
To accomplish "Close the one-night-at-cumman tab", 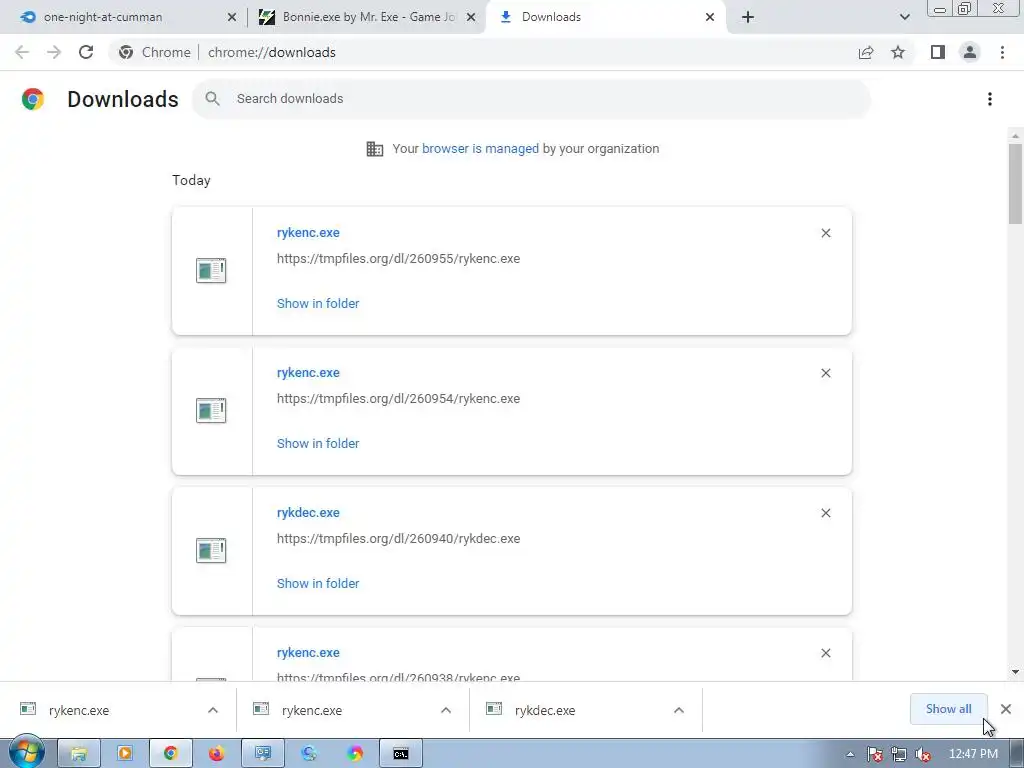I will click(x=232, y=17).
